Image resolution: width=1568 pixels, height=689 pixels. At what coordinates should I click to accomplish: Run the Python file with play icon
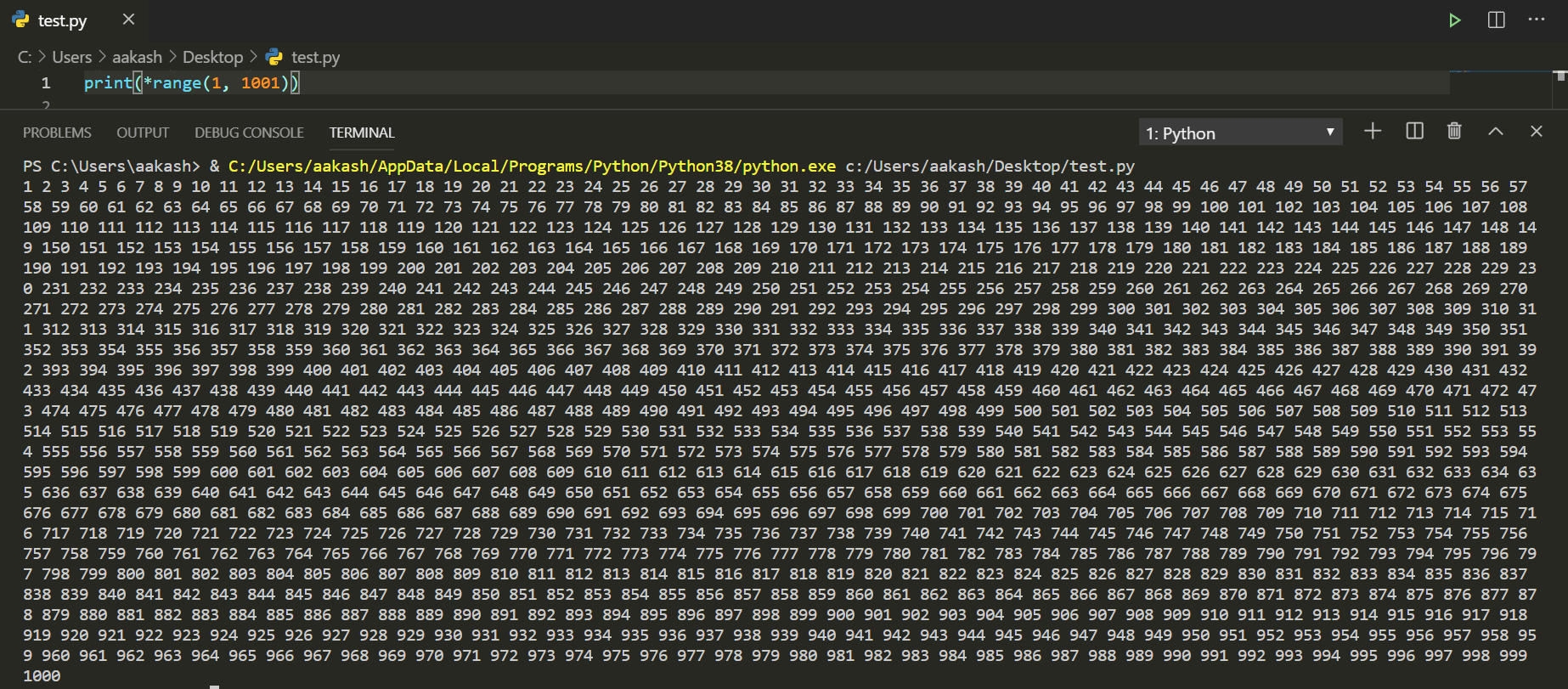click(x=1454, y=20)
